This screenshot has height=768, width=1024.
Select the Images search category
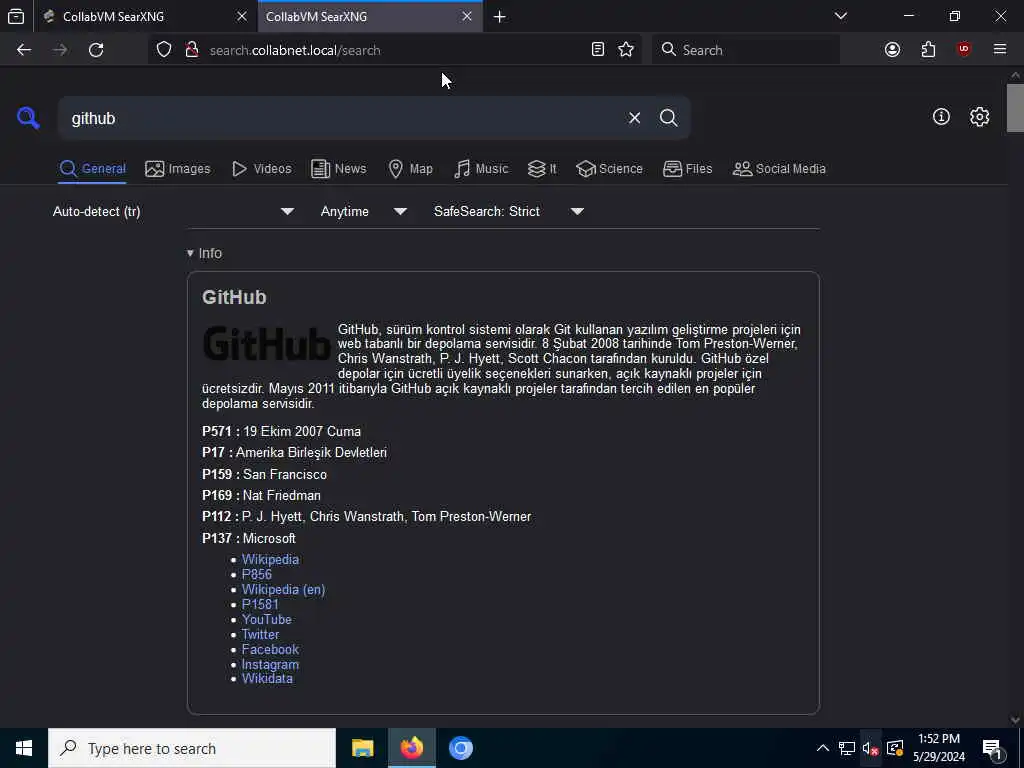(x=178, y=169)
